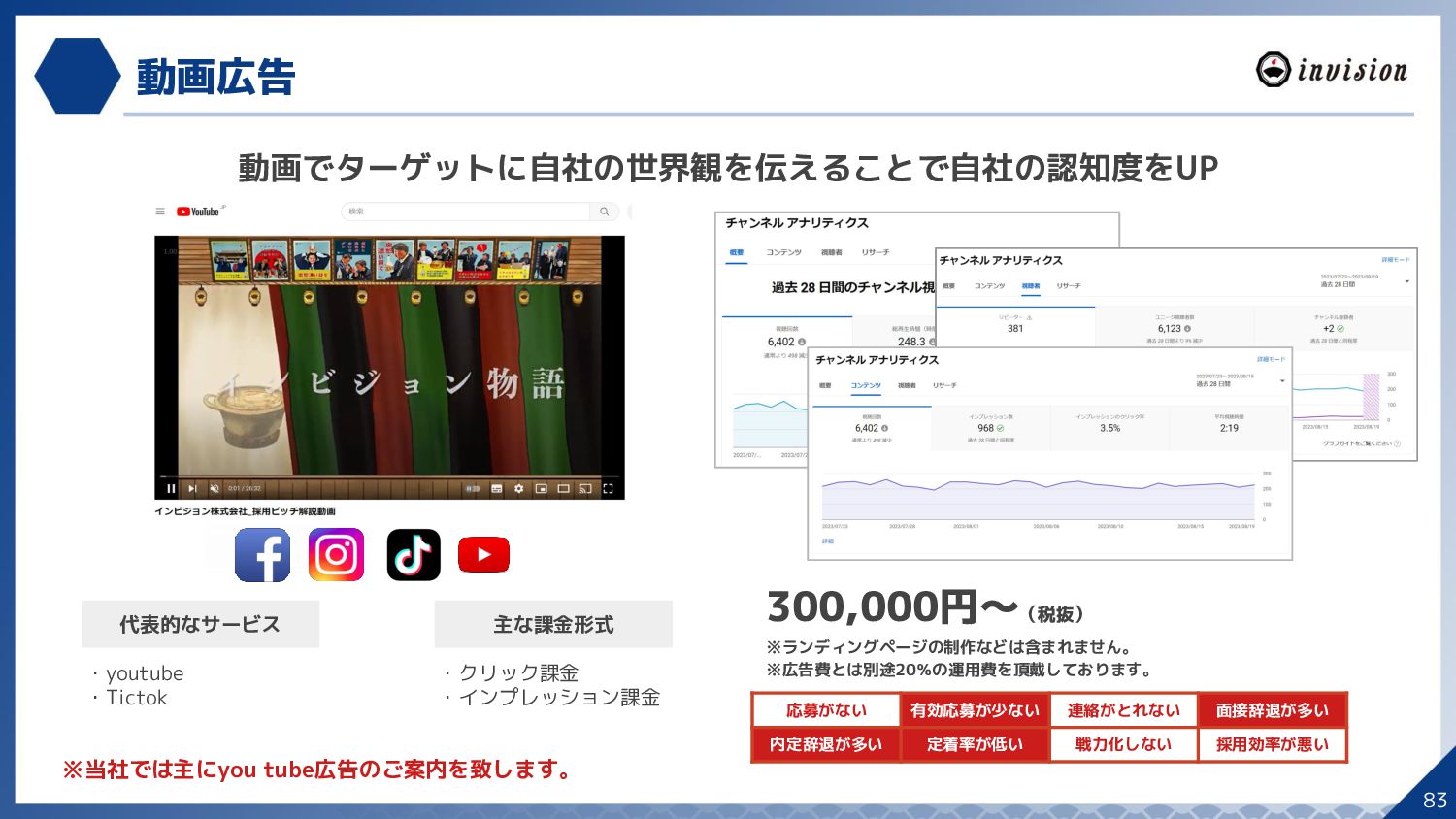Screen dimensions: 1456x819
Task: Click the 有効応募が少ない red tag
Action: coord(975,710)
